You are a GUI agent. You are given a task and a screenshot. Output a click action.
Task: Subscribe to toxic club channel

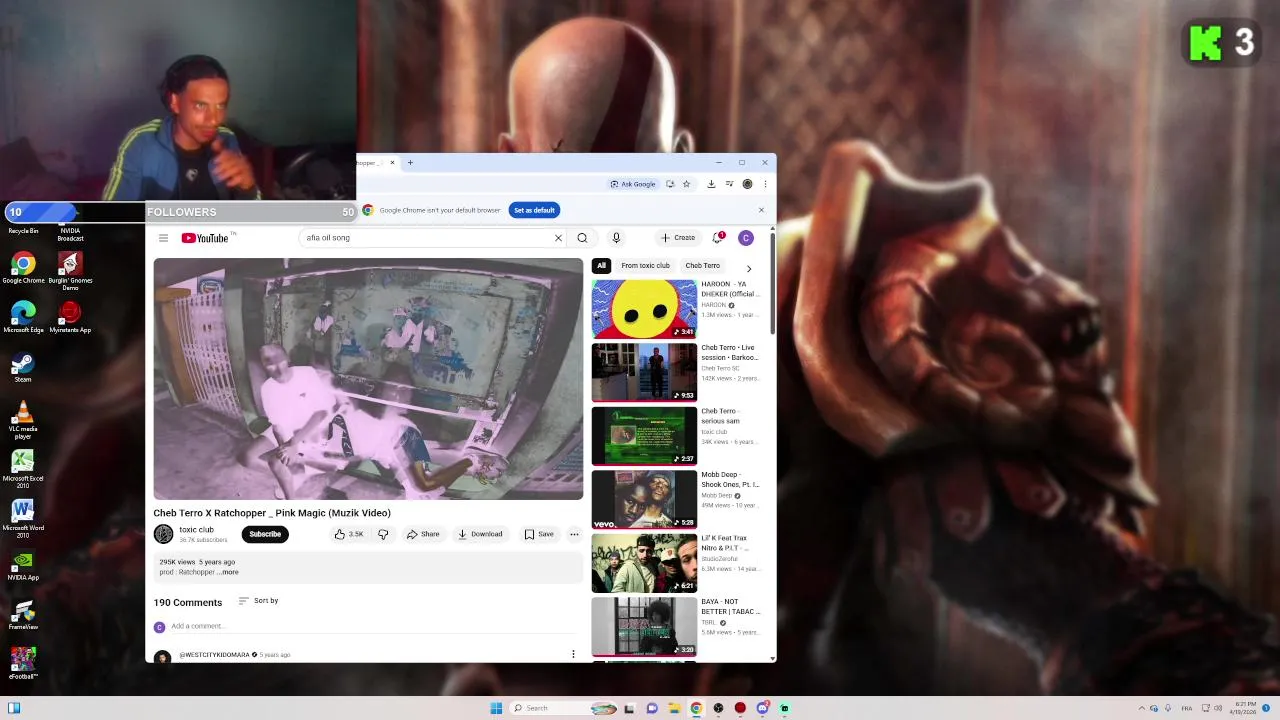(265, 534)
